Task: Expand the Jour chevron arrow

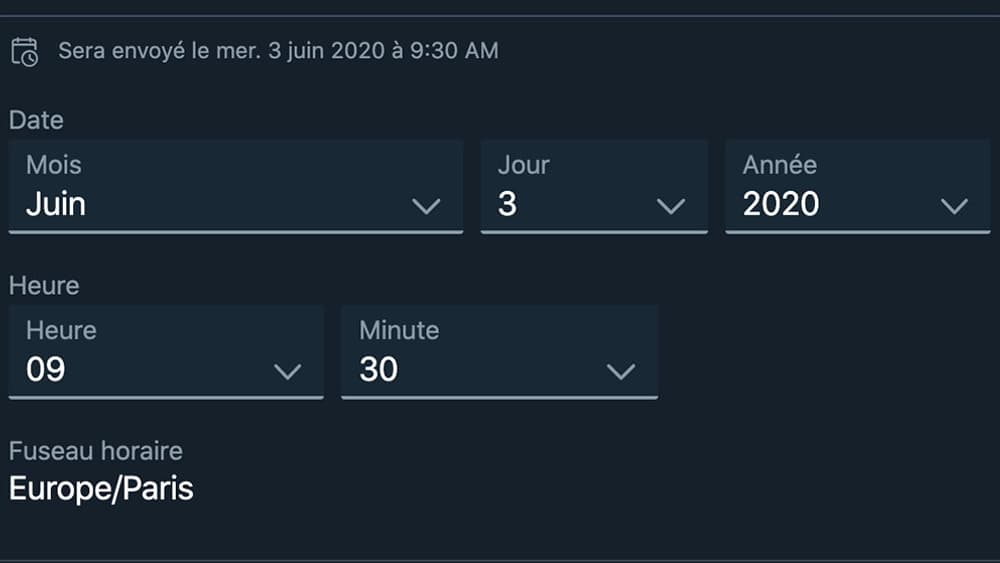Action: coord(670,206)
